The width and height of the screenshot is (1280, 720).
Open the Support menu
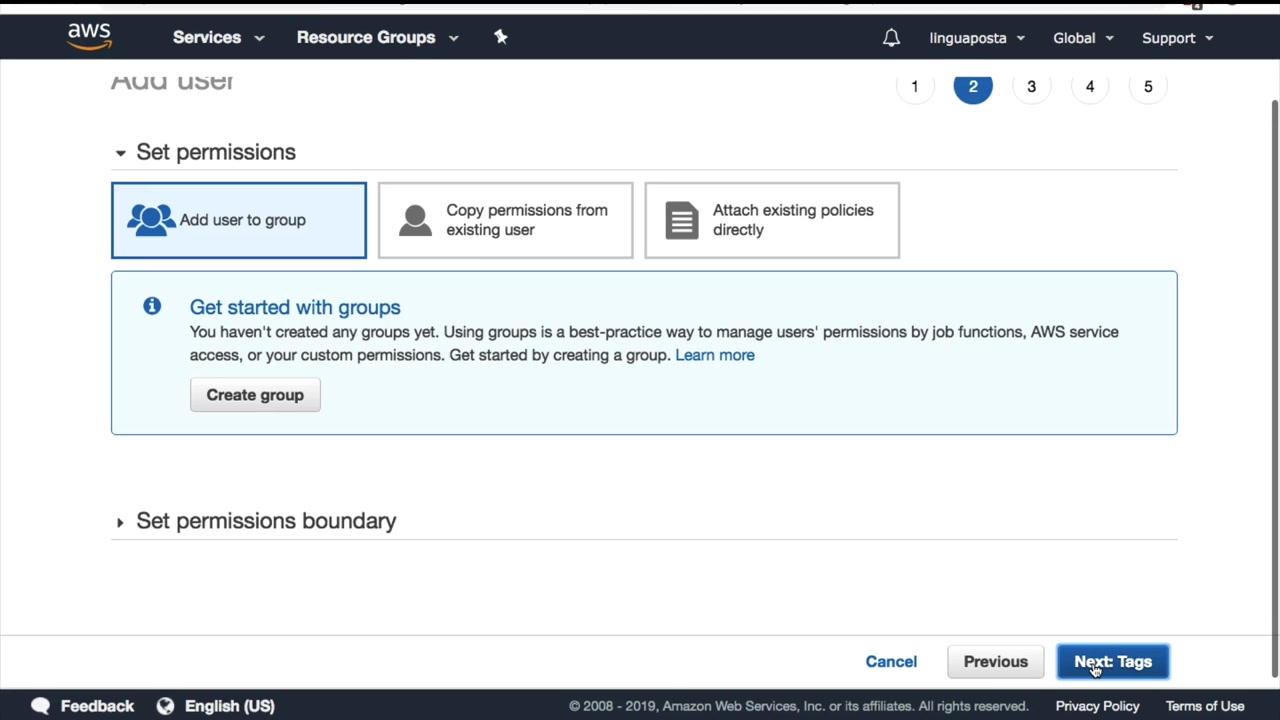click(1177, 38)
